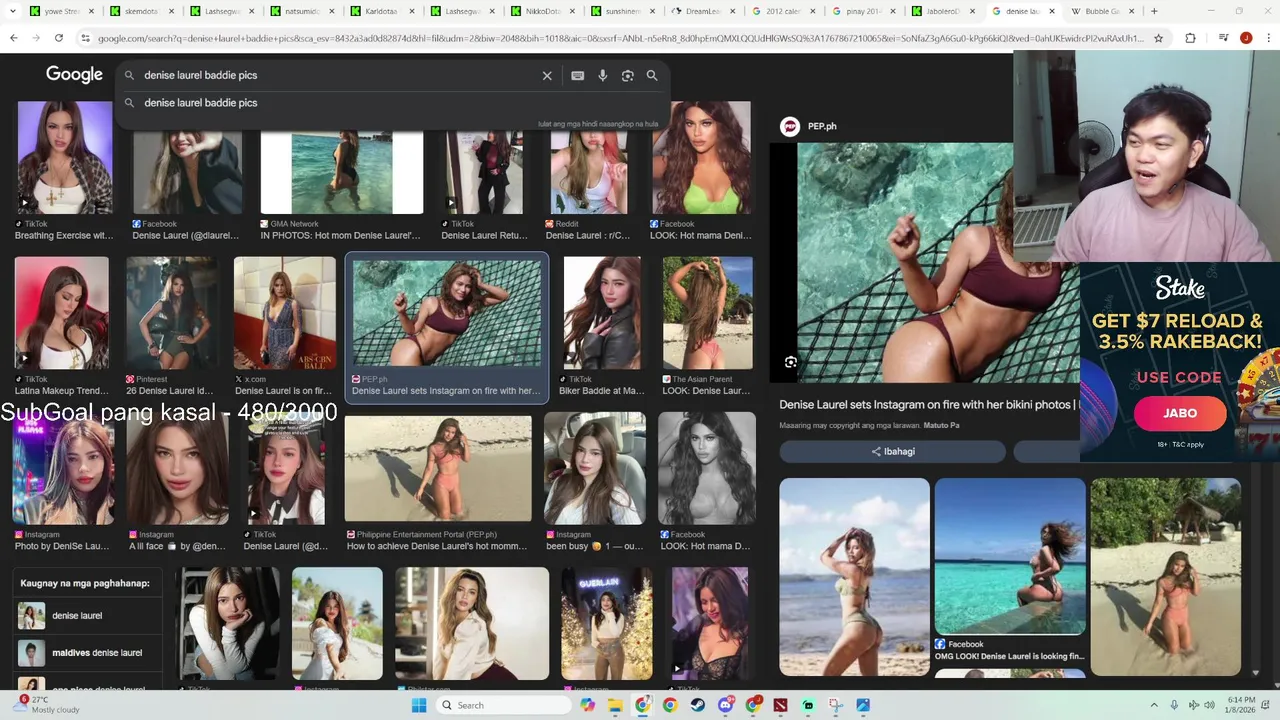Click the JABO code button on Stake ad
This screenshot has height=720, width=1280.
point(1180,413)
